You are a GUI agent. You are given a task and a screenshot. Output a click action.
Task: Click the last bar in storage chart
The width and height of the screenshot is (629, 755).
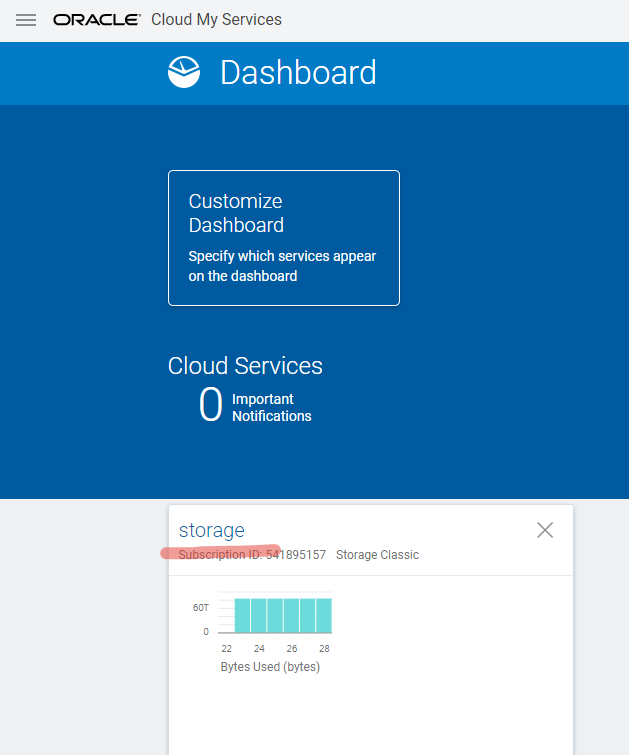coord(324,615)
